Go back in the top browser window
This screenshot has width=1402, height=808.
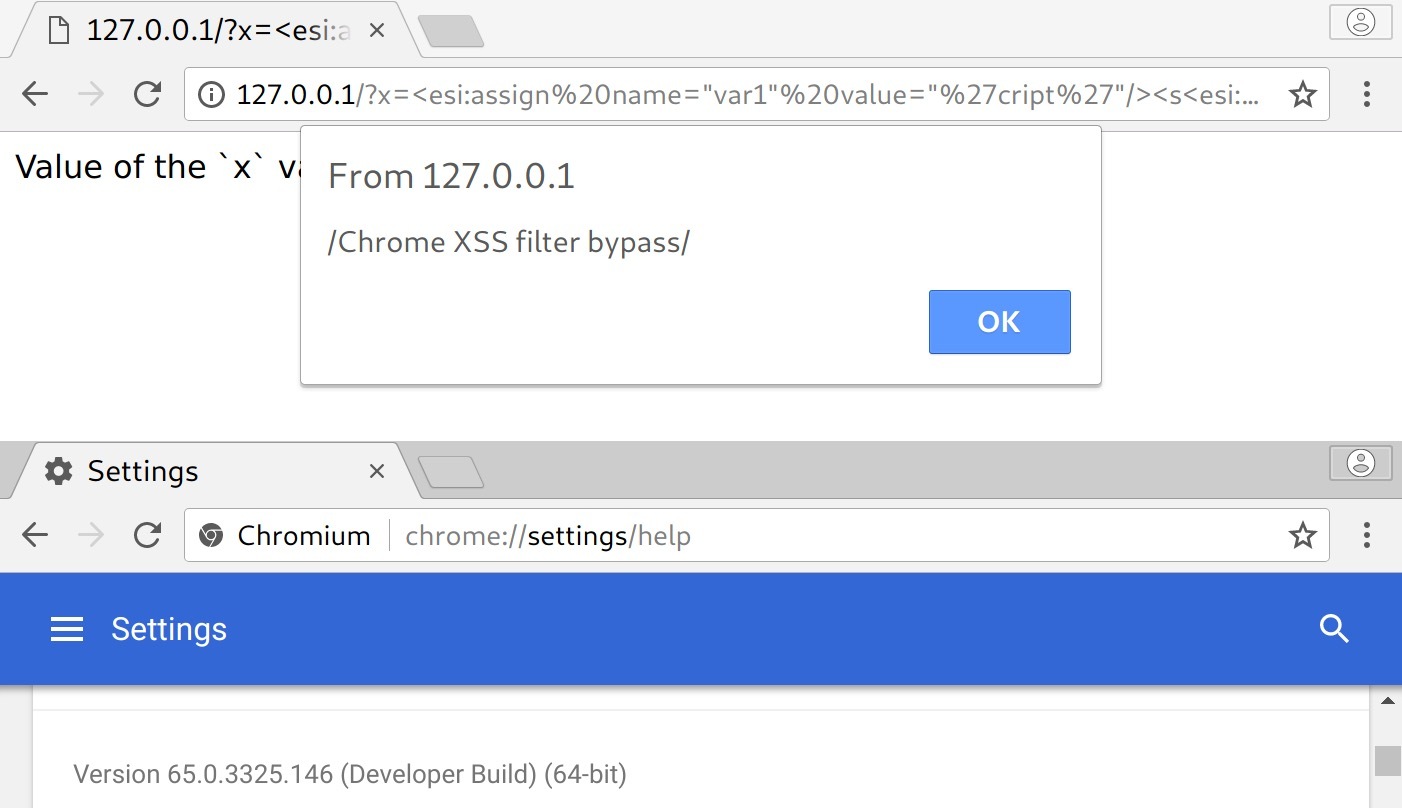(x=35, y=95)
